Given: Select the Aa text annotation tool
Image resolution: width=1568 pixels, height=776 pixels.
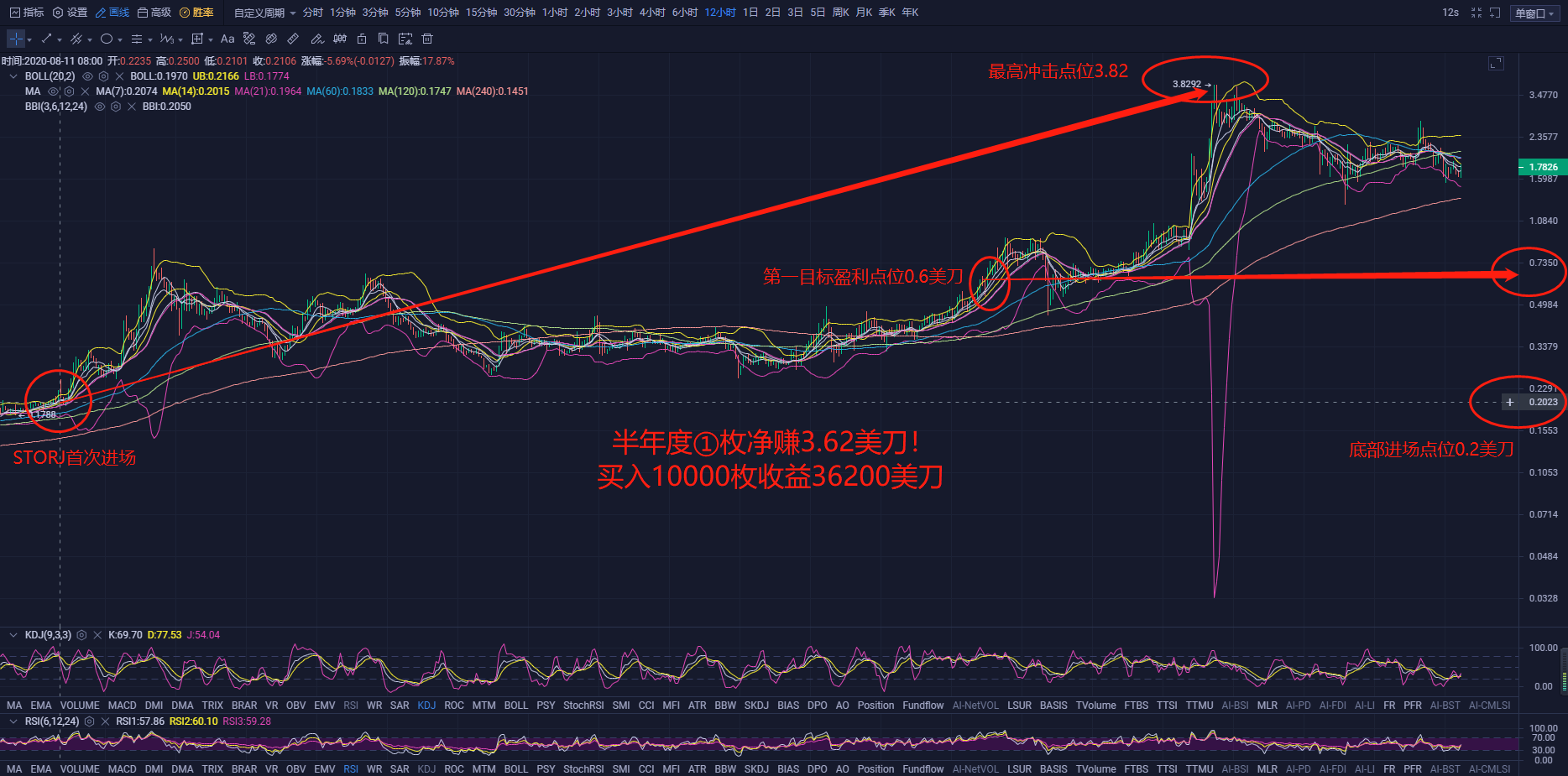Looking at the screenshot, I should (227, 39).
